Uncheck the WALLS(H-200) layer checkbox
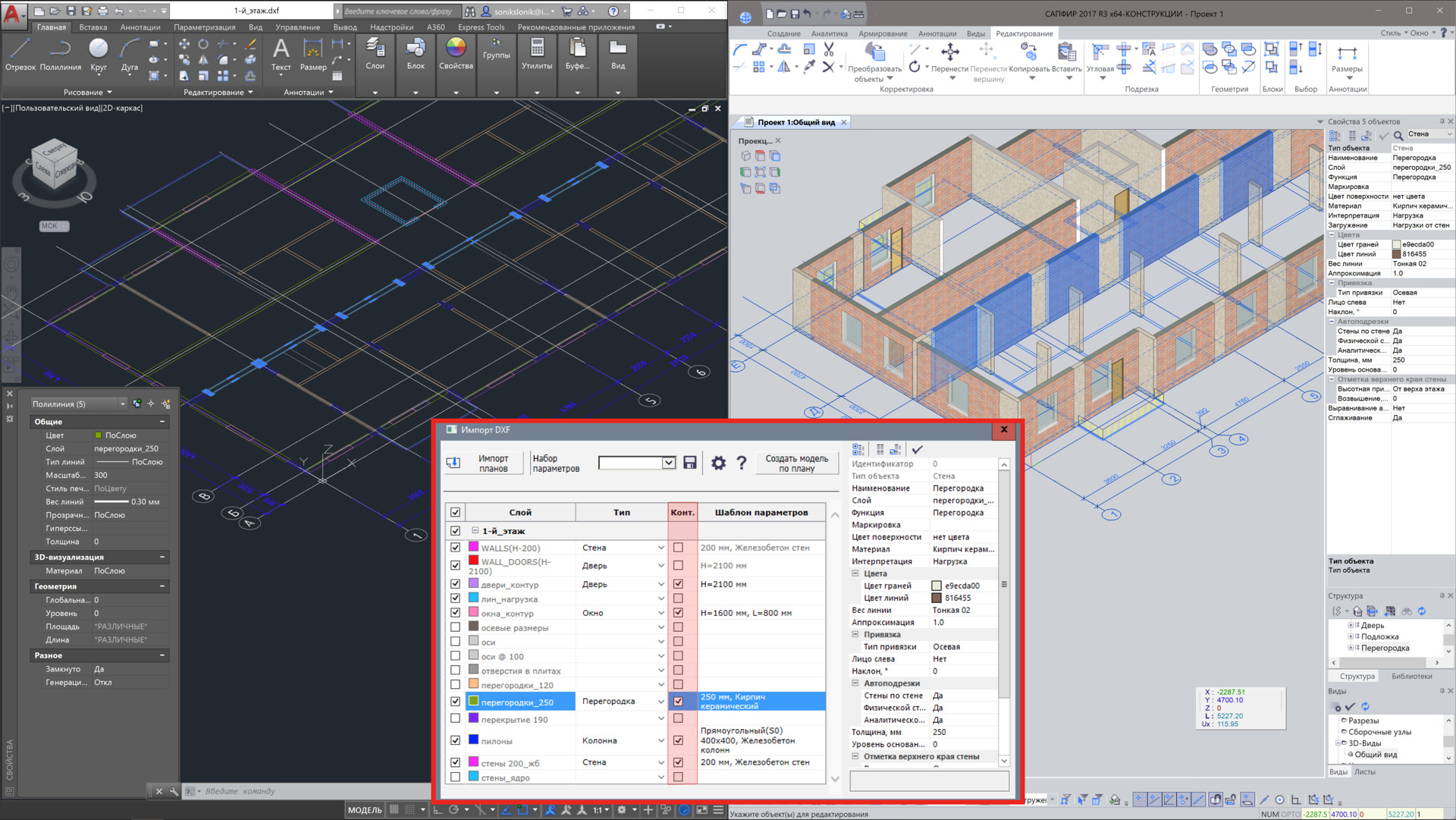Image resolution: width=1456 pixels, height=820 pixels. coord(455,547)
